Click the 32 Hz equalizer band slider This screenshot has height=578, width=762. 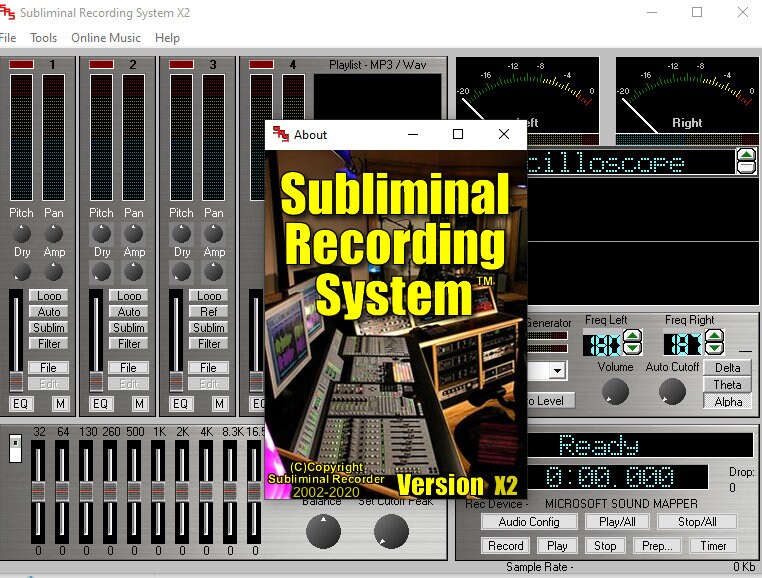[x=38, y=490]
